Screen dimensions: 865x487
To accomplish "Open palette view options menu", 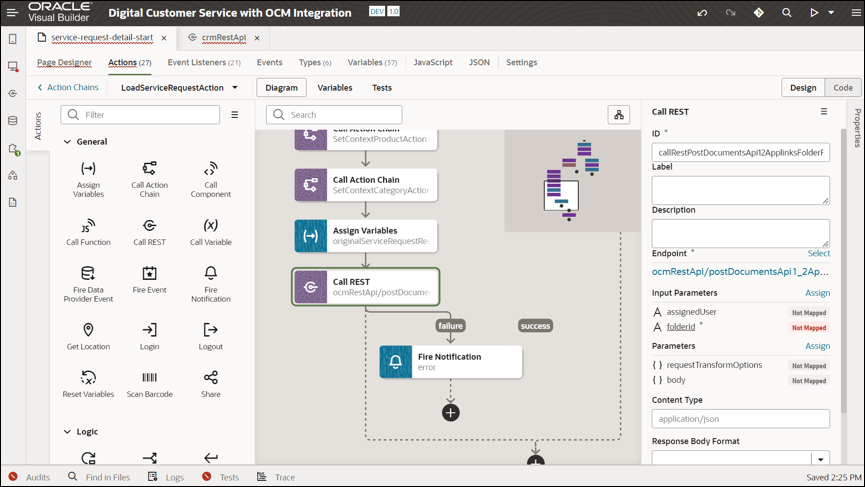I will (234, 115).
